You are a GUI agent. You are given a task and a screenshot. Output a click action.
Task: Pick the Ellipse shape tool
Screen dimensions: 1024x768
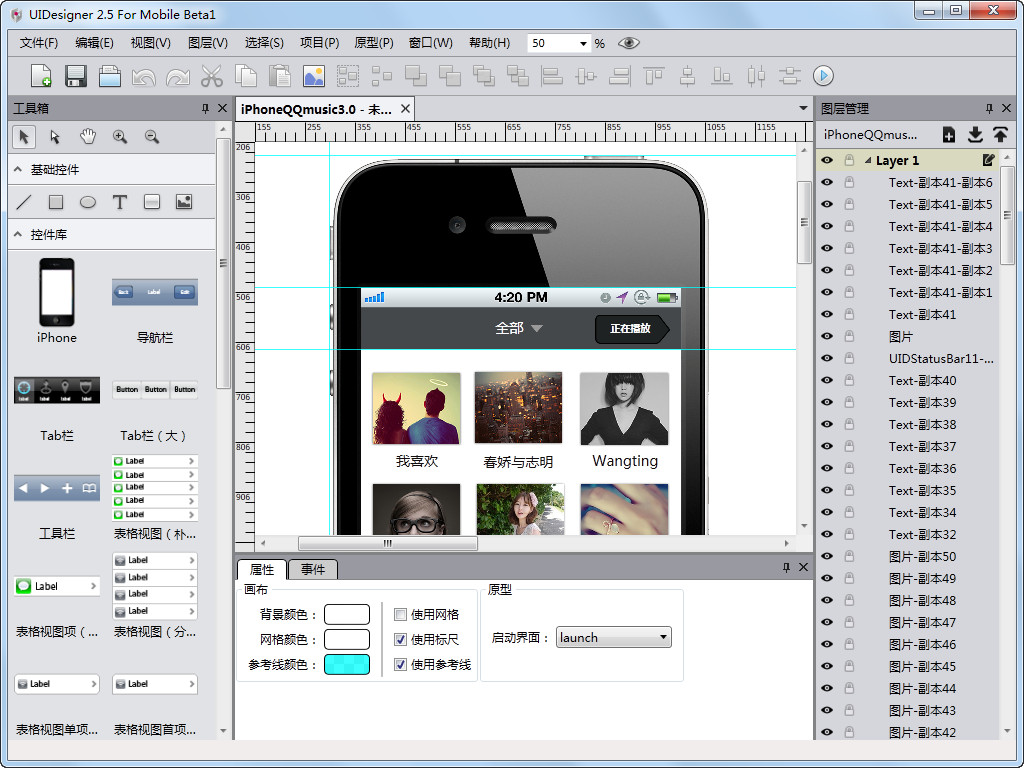click(88, 202)
